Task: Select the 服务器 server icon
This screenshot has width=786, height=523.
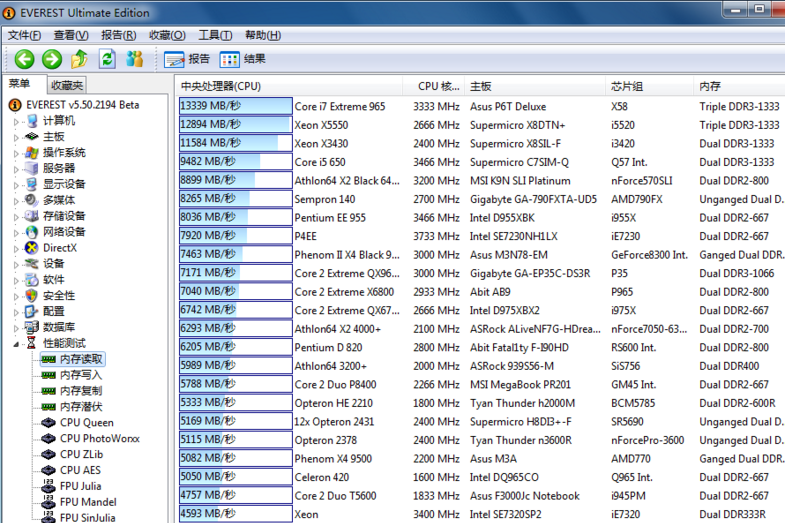Action: click(x=32, y=168)
